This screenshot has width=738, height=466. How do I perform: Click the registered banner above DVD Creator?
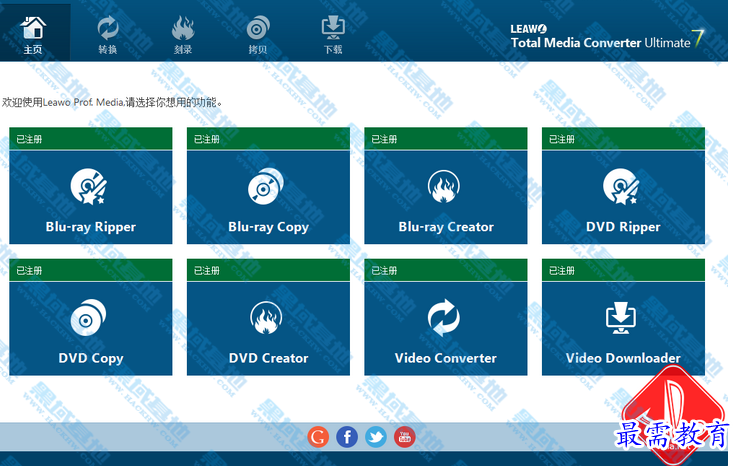tap(268, 270)
